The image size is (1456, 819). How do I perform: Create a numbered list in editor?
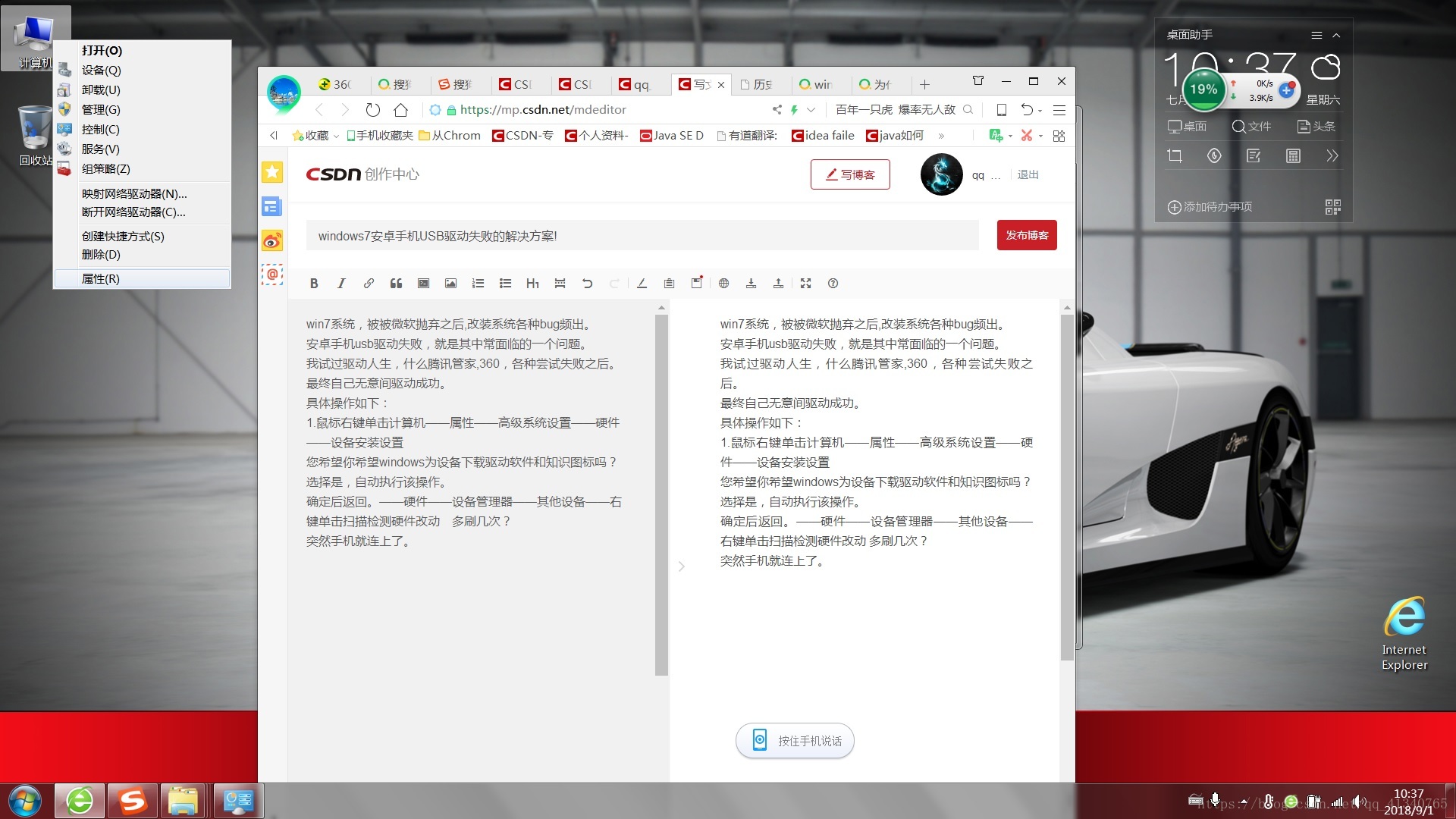click(478, 284)
